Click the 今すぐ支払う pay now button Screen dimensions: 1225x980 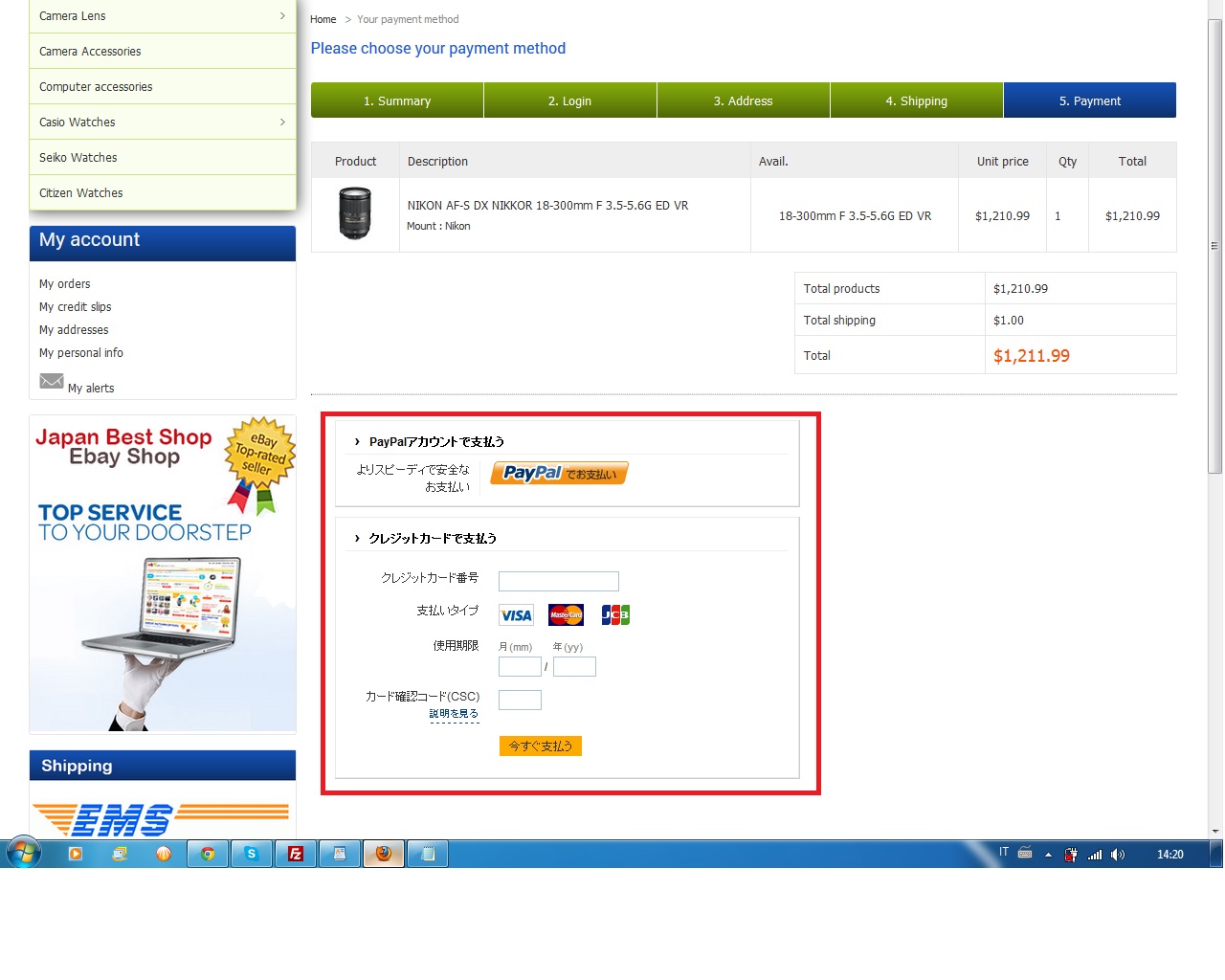pyautogui.click(x=541, y=746)
